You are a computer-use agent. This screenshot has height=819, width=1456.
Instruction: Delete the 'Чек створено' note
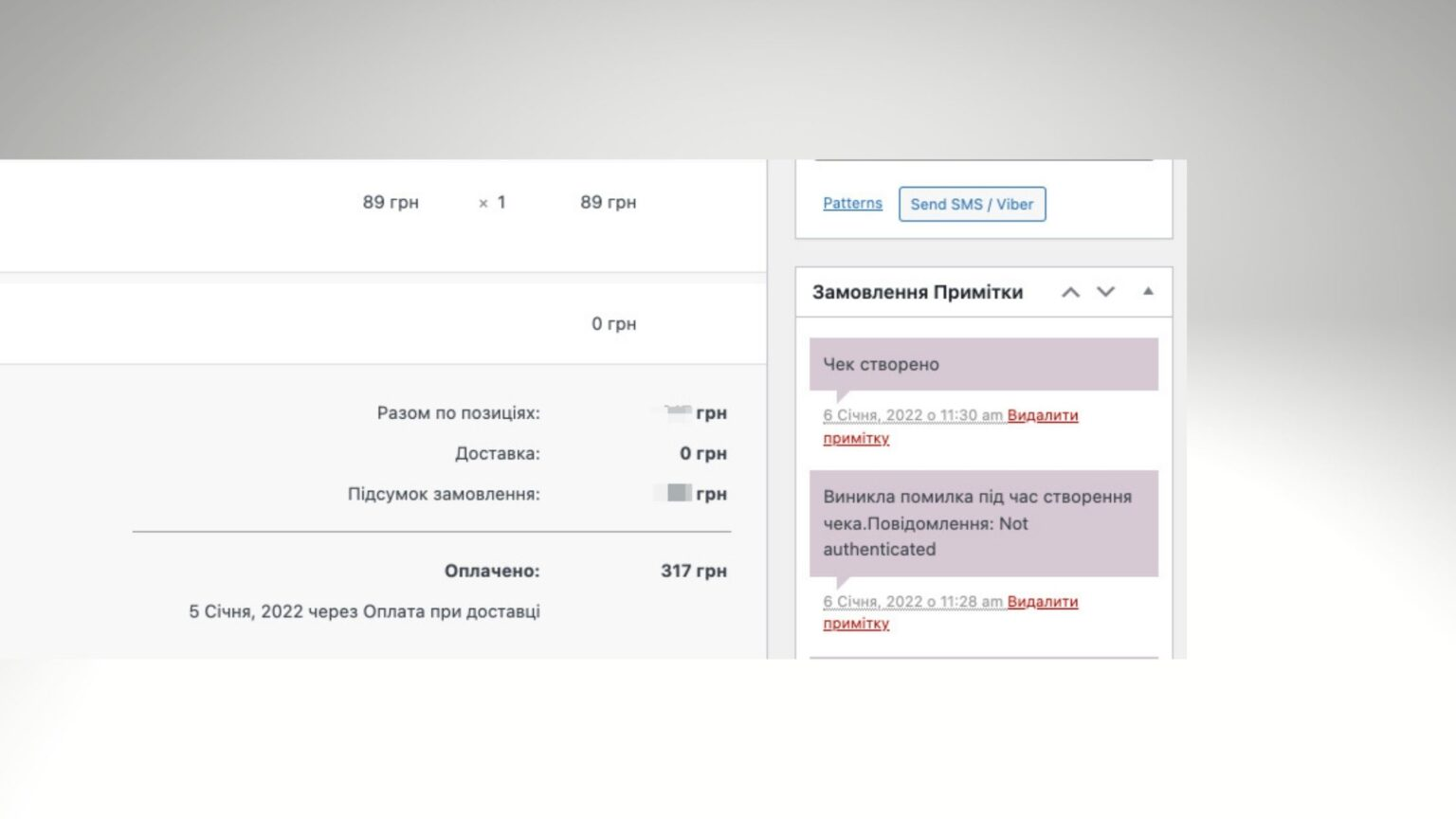coord(1043,415)
